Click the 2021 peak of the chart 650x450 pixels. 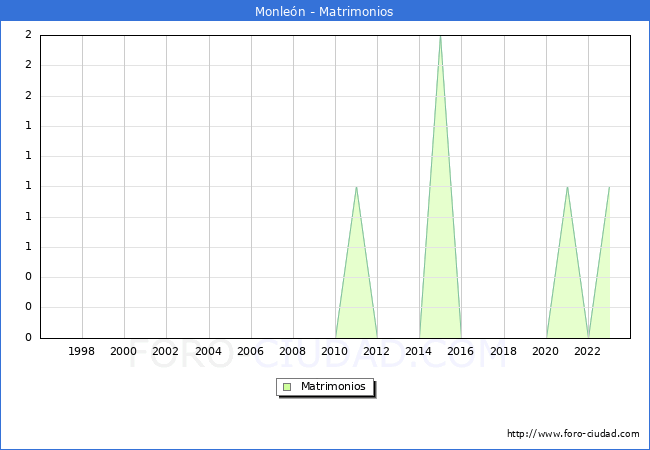pyautogui.click(x=567, y=187)
